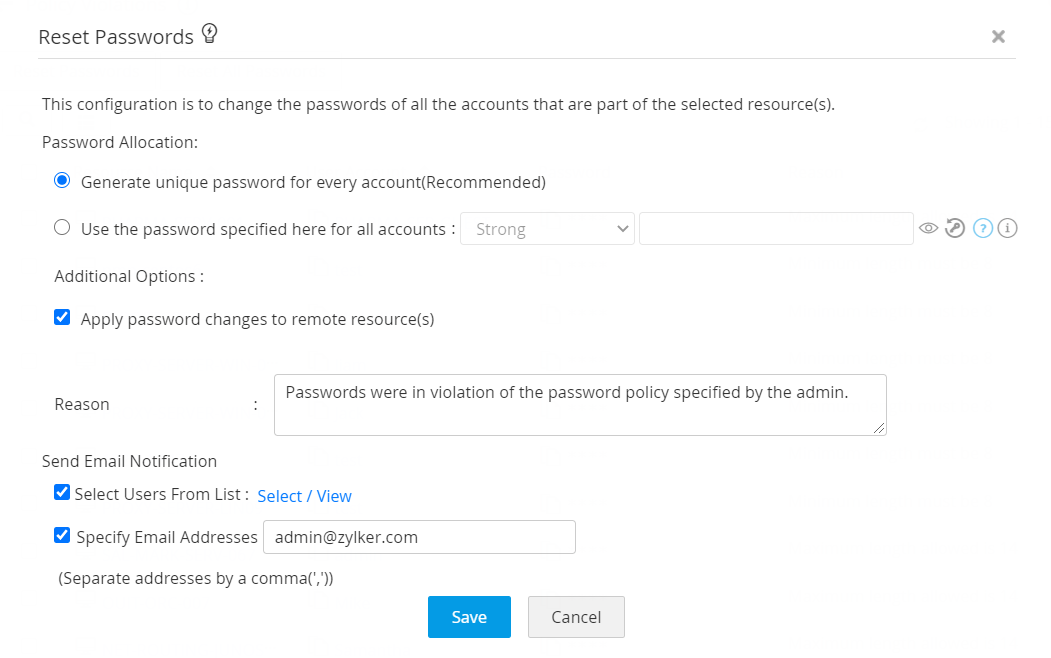The width and height of the screenshot is (1051, 658).
Task: Click the Reason box resize handle
Action: (880, 429)
